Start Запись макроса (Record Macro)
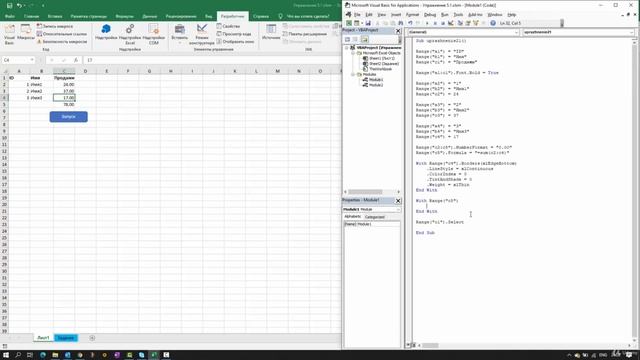640x360 pixels. [x=55, y=26]
